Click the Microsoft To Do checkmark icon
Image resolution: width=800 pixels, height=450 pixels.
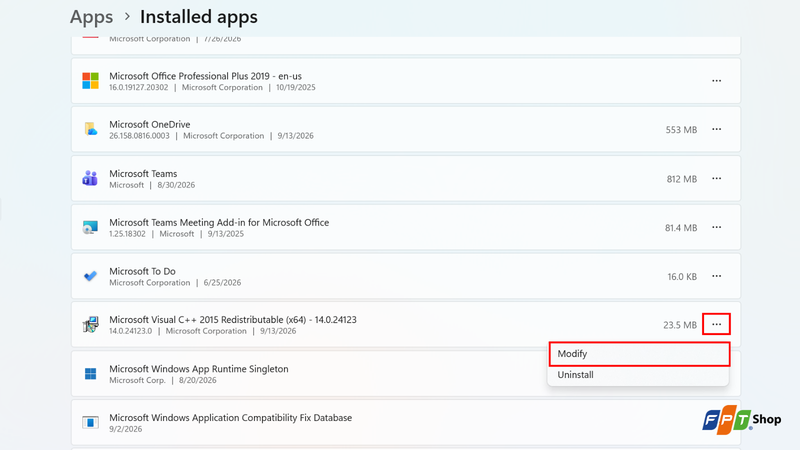coord(90,276)
